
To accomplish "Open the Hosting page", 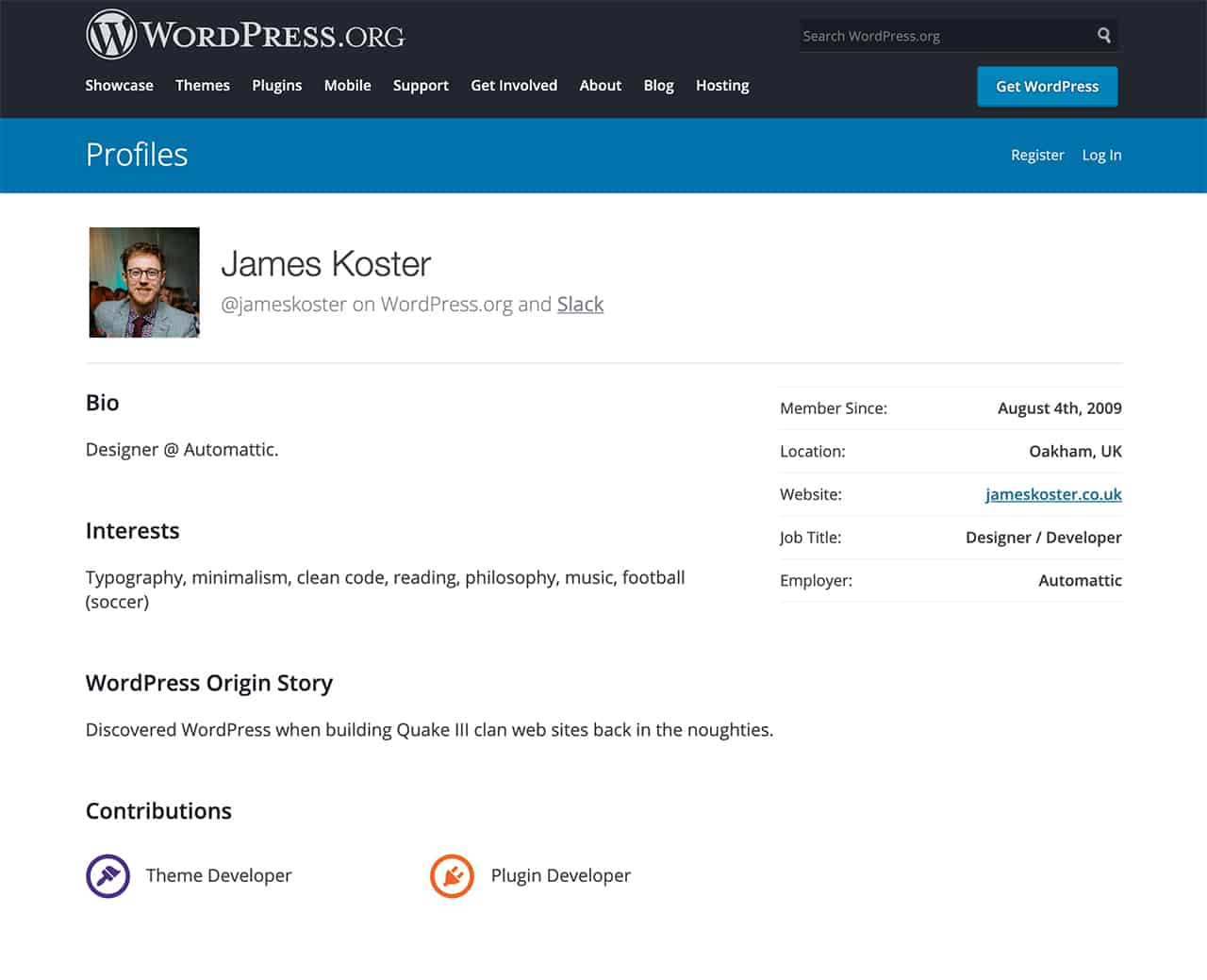I will pyautogui.click(x=722, y=85).
